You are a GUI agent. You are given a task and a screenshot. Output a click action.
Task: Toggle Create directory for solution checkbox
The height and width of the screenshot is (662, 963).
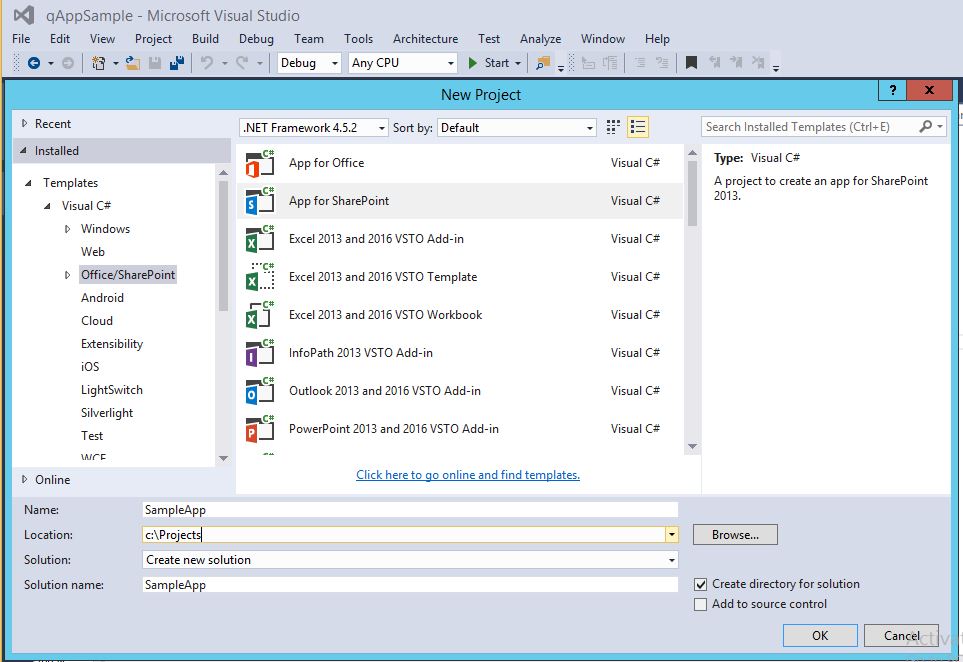700,584
